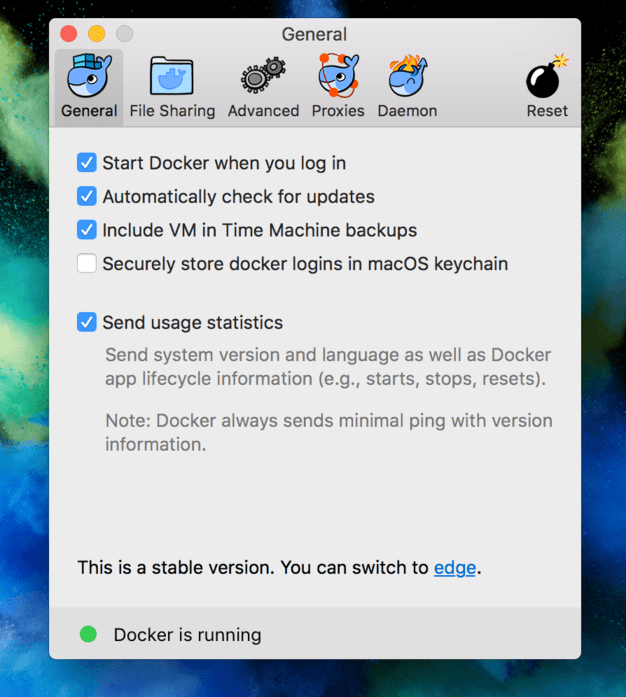Close the General preferences window
The image size is (626, 697).
pos(68,34)
